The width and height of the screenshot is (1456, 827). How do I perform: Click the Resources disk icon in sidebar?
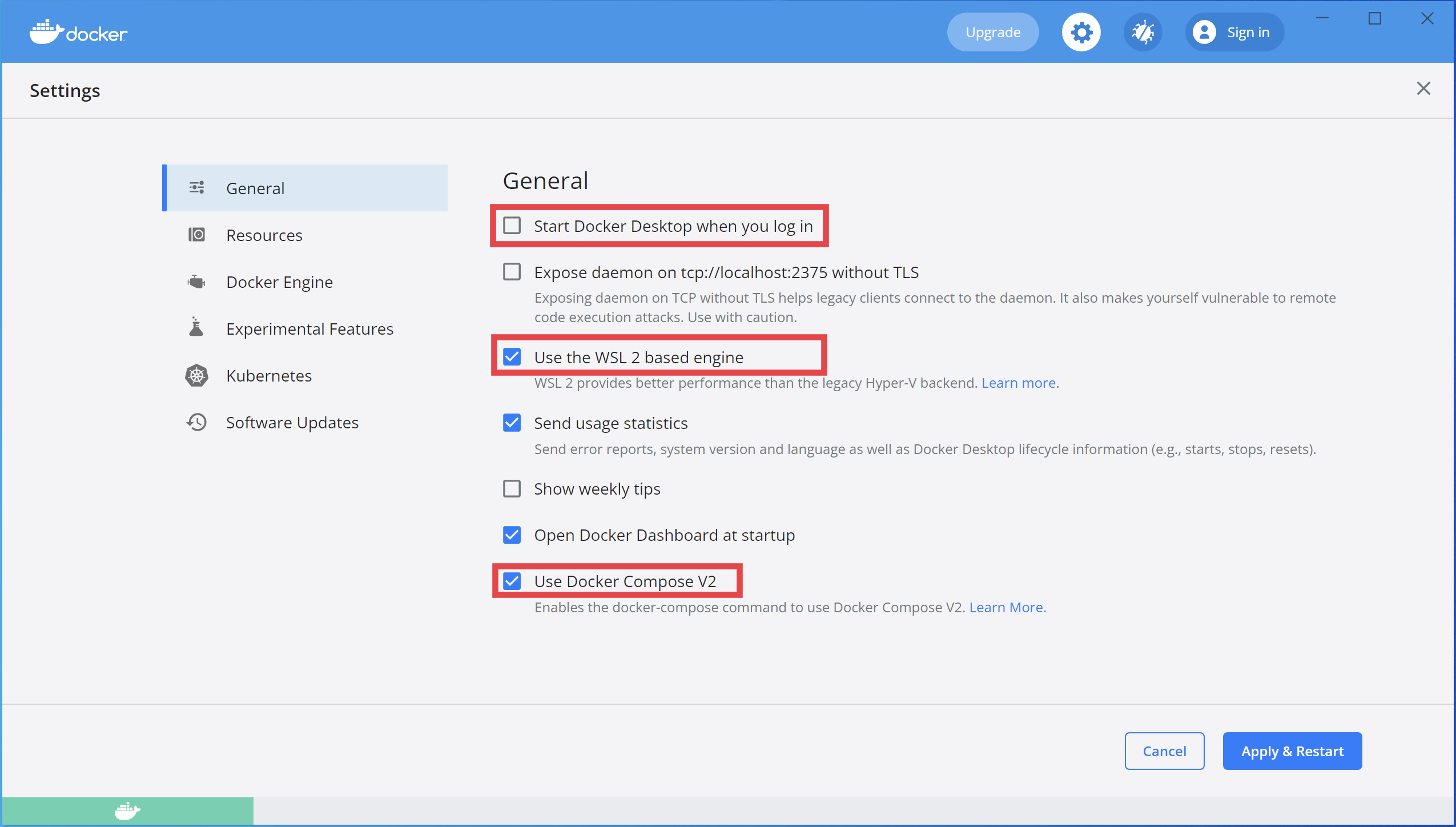tap(196, 235)
